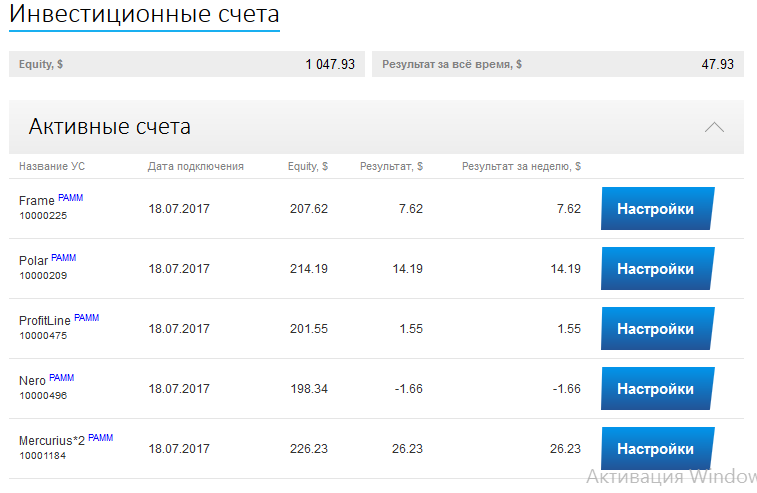This screenshot has width=757, height=493.
Task: Click the Mercurius*2 account name
Action: [x=52, y=441]
